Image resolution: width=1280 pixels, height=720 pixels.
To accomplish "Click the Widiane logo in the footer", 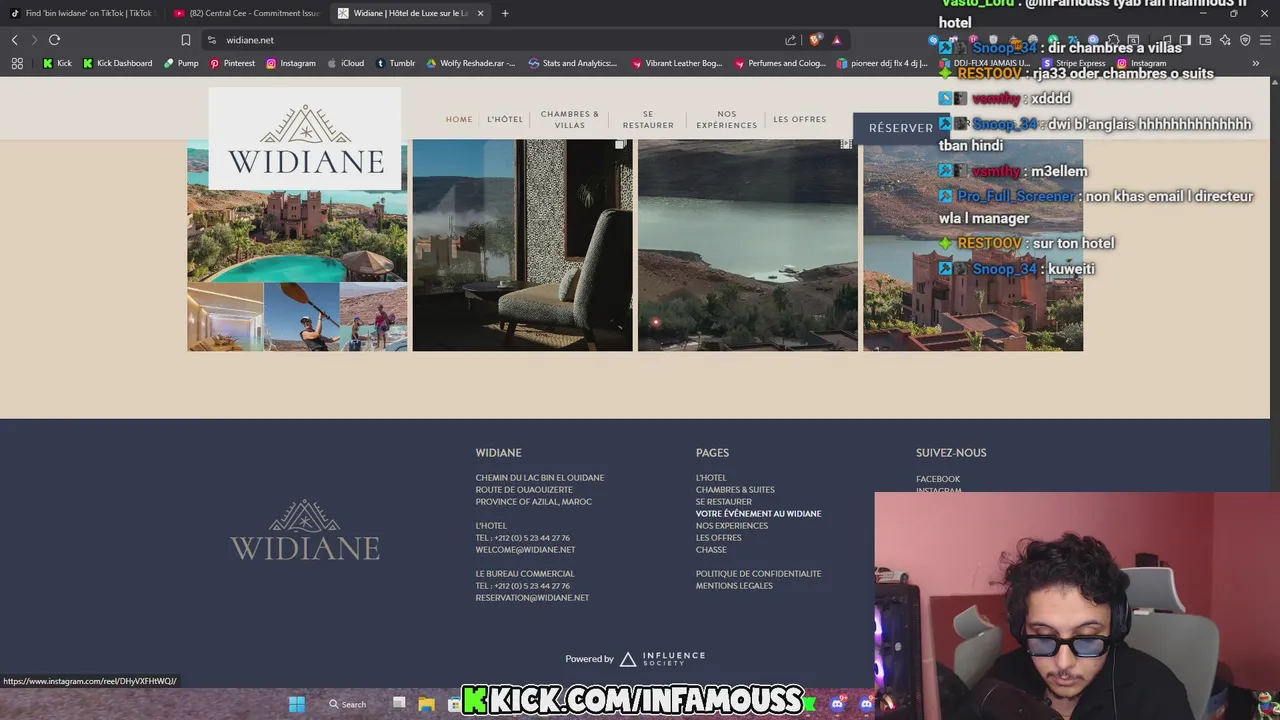I will coord(305,530).
